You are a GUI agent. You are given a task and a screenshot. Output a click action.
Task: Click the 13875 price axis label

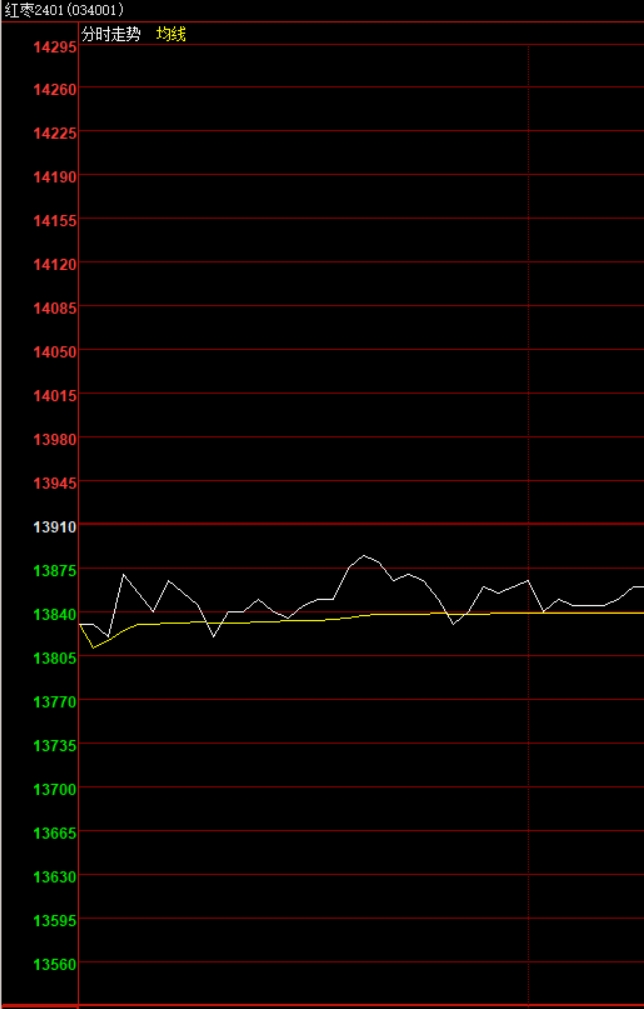coord(55,570)
